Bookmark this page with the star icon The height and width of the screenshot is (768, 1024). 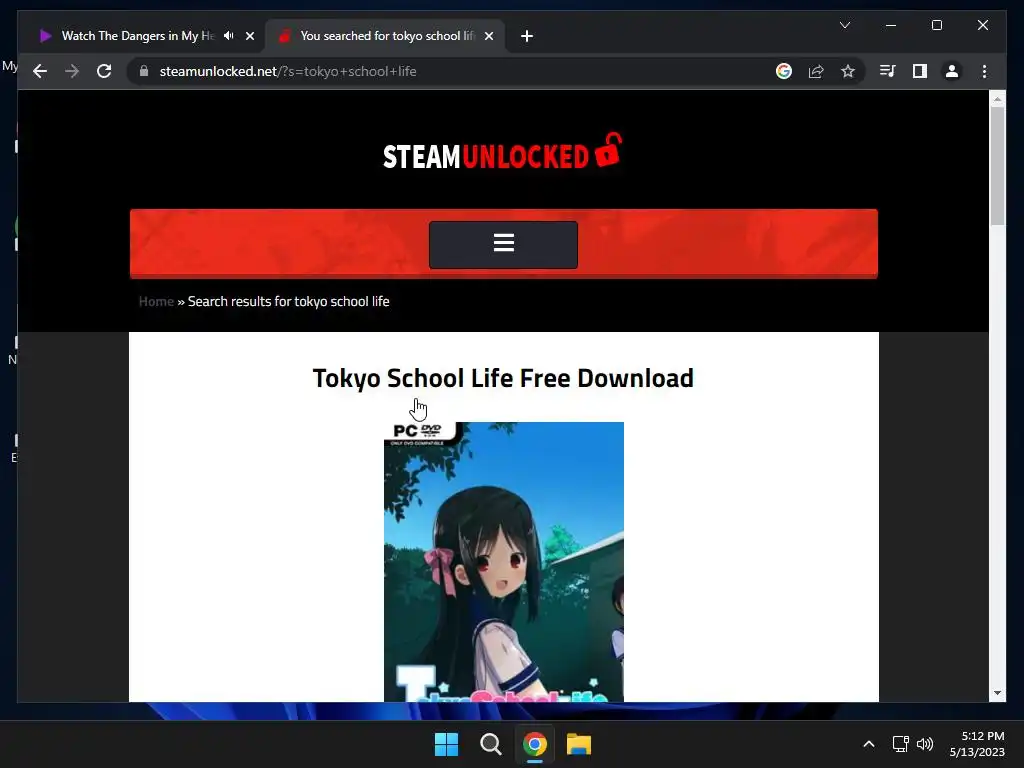coord(848,71)
